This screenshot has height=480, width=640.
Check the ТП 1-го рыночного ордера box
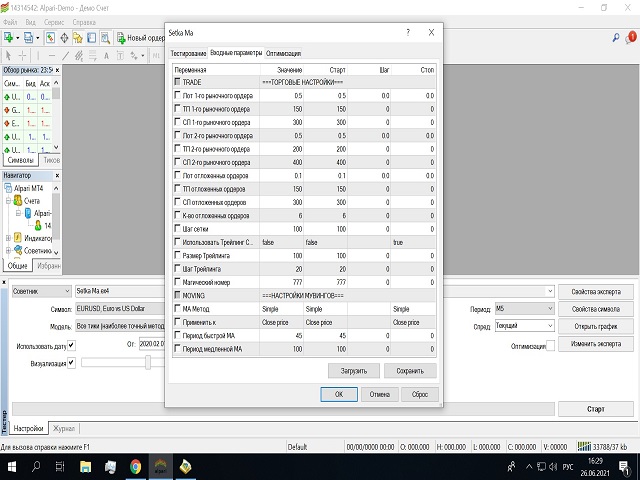[x=177, y=109]
